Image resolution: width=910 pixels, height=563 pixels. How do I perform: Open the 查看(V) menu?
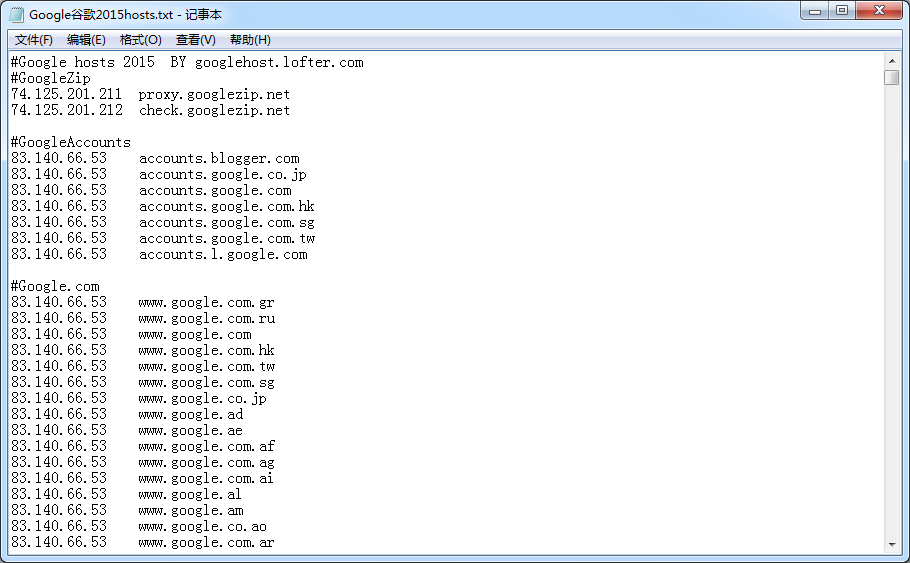tap(195, 40)
